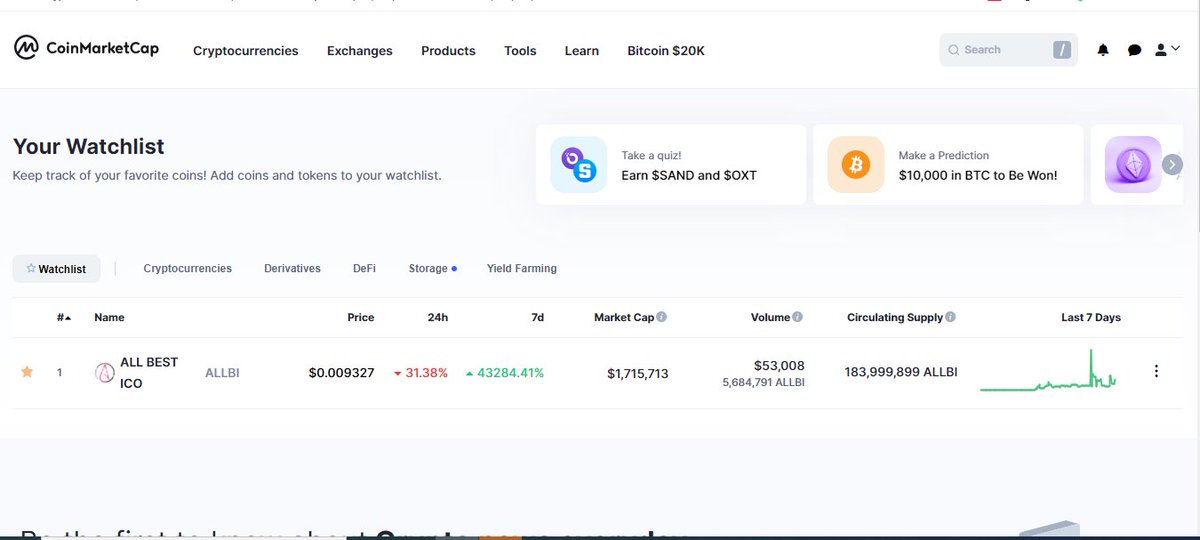Click the ALL BEST ICO coin logo
The width and height of the screenshot is (1200, 540).
(104, 373)
